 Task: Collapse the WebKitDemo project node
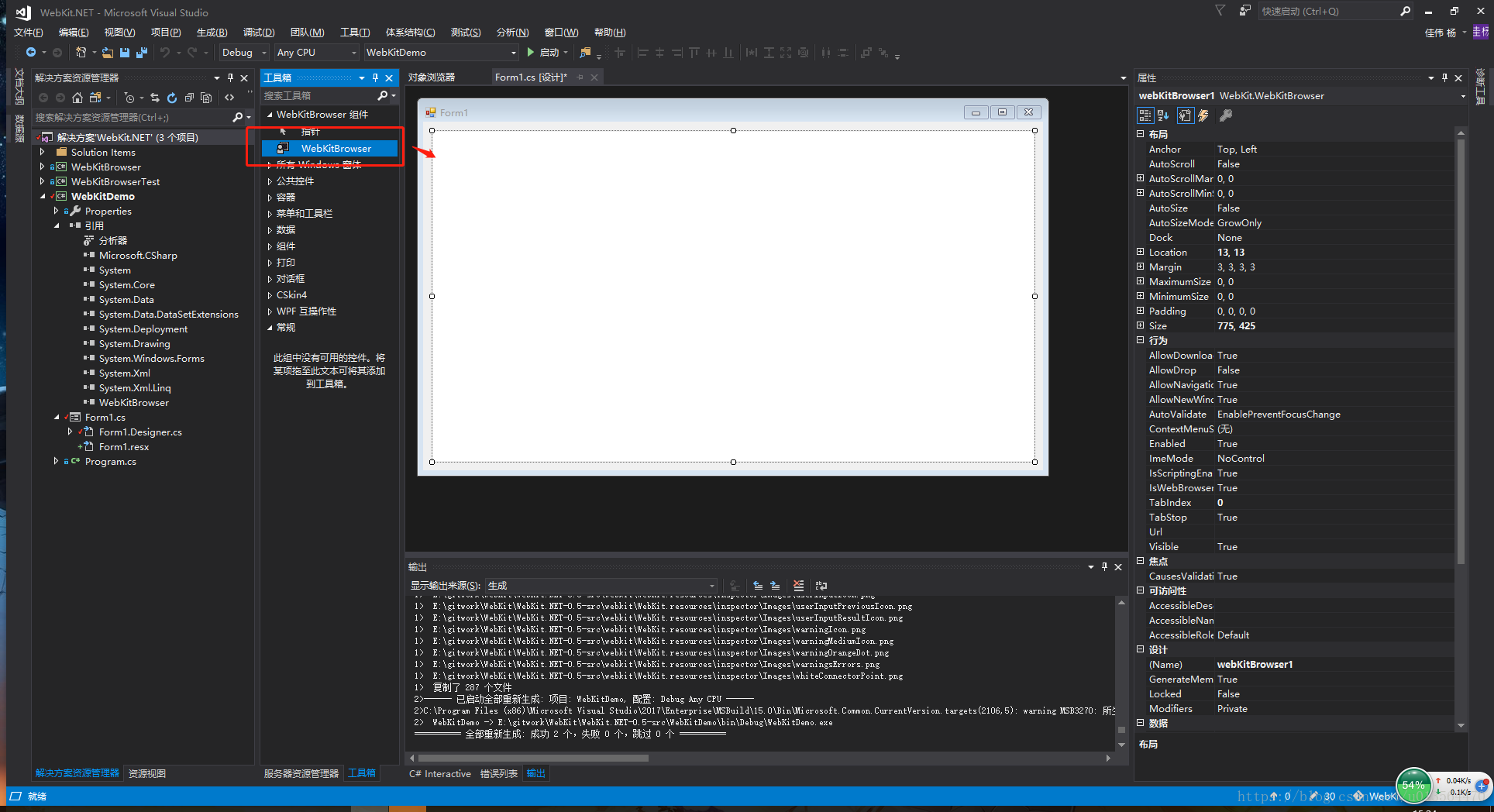click(42, 197)
